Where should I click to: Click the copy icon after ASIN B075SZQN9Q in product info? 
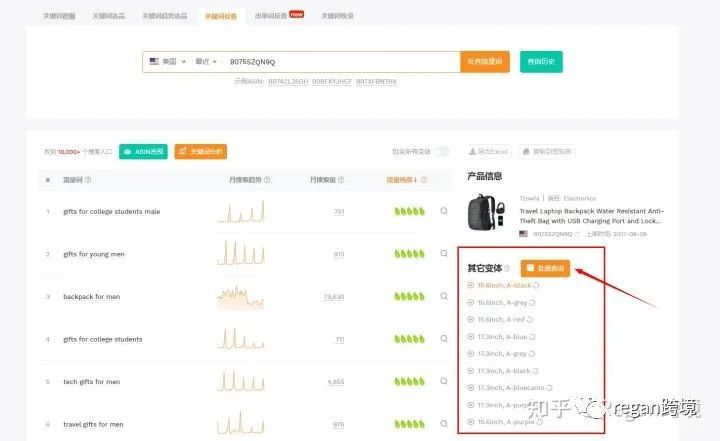click(577, 234)
